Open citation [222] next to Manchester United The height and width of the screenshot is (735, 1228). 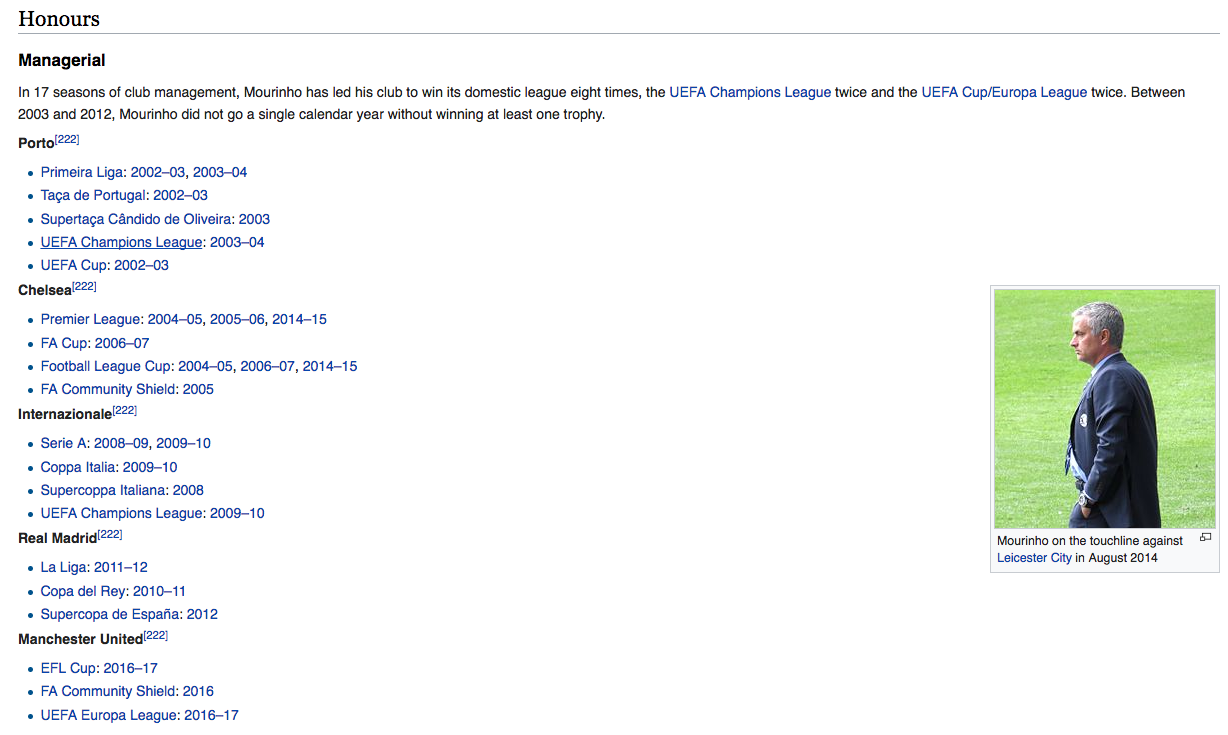155,635
